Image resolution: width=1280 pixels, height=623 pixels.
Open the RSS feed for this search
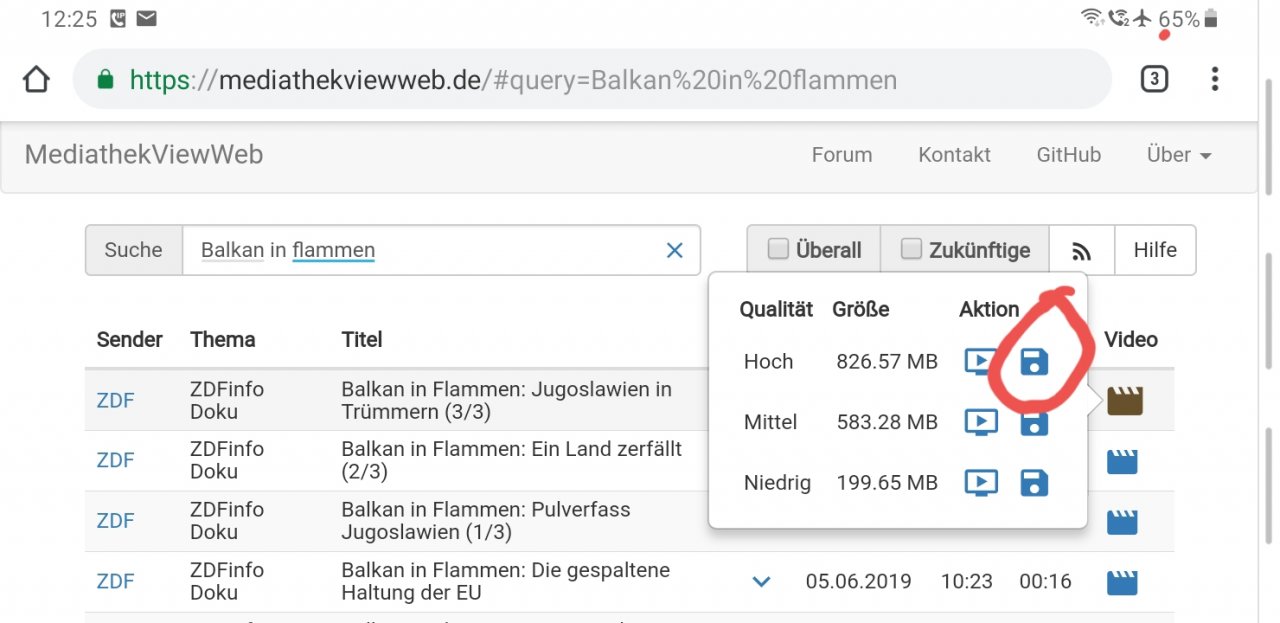coord(1081,251)
